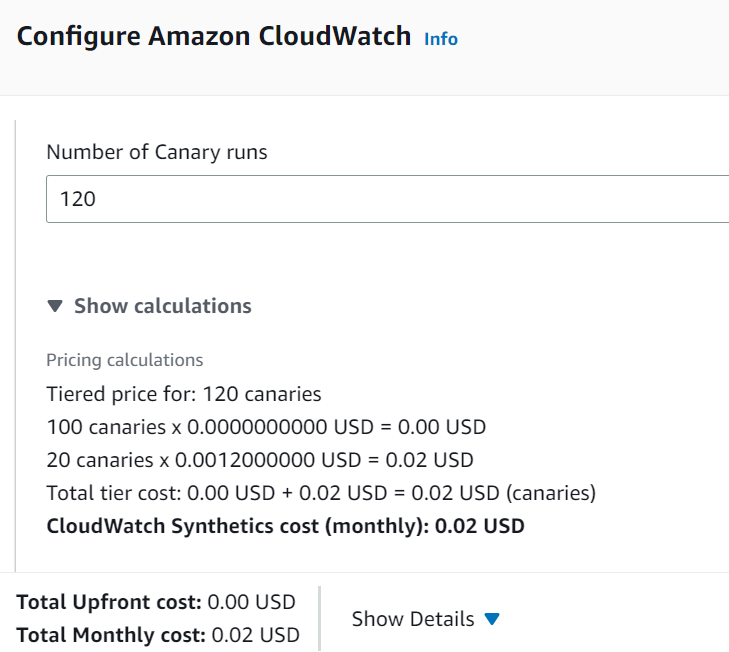Click the Pricing calculations subheading
Viewport: 729px width, 652px height.
[x=125, y=360]
